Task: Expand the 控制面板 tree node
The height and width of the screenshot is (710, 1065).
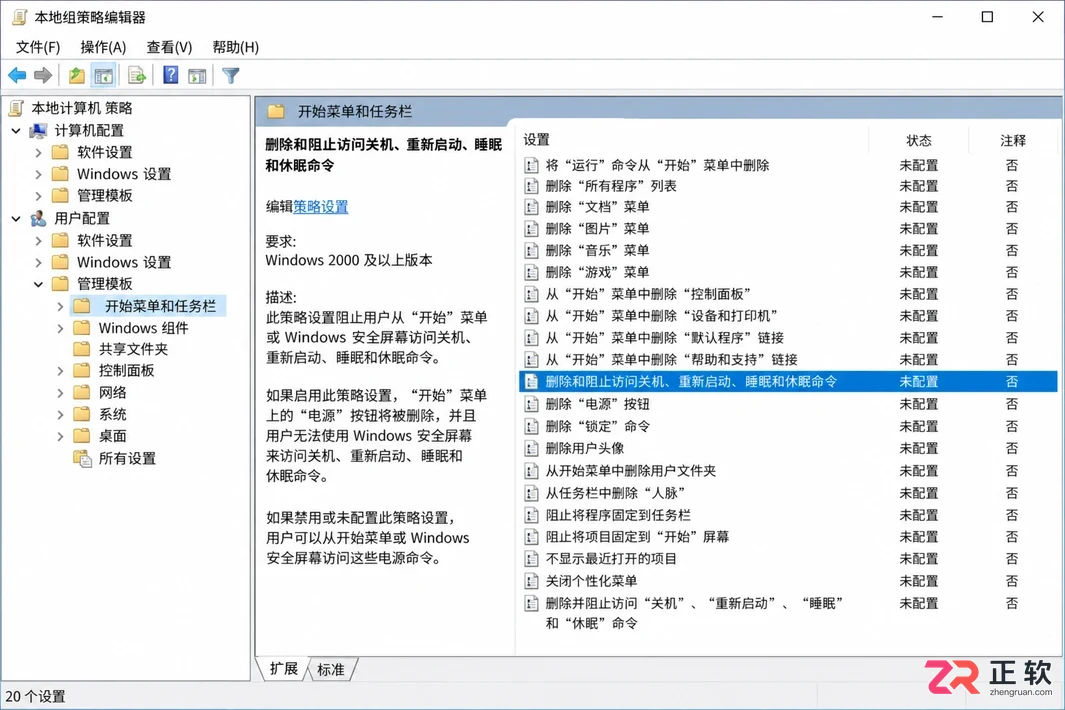Action: point(60,371)
